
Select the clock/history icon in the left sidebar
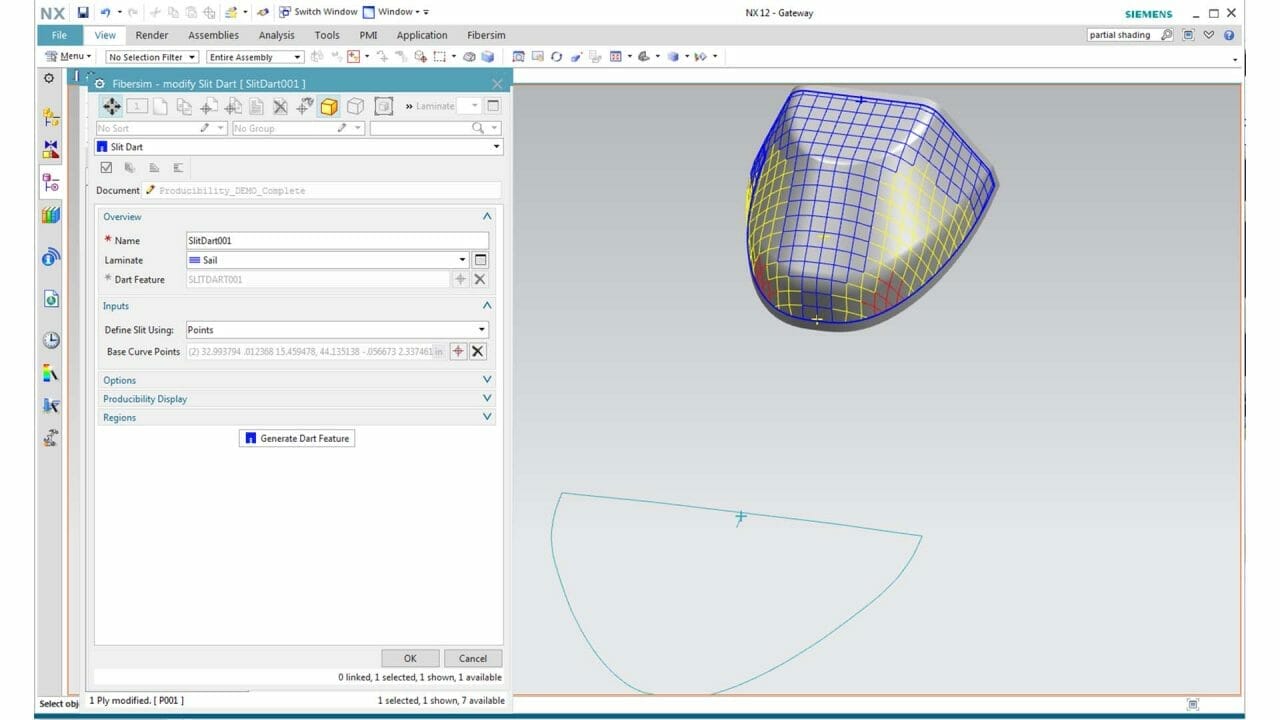click(49, 340)
